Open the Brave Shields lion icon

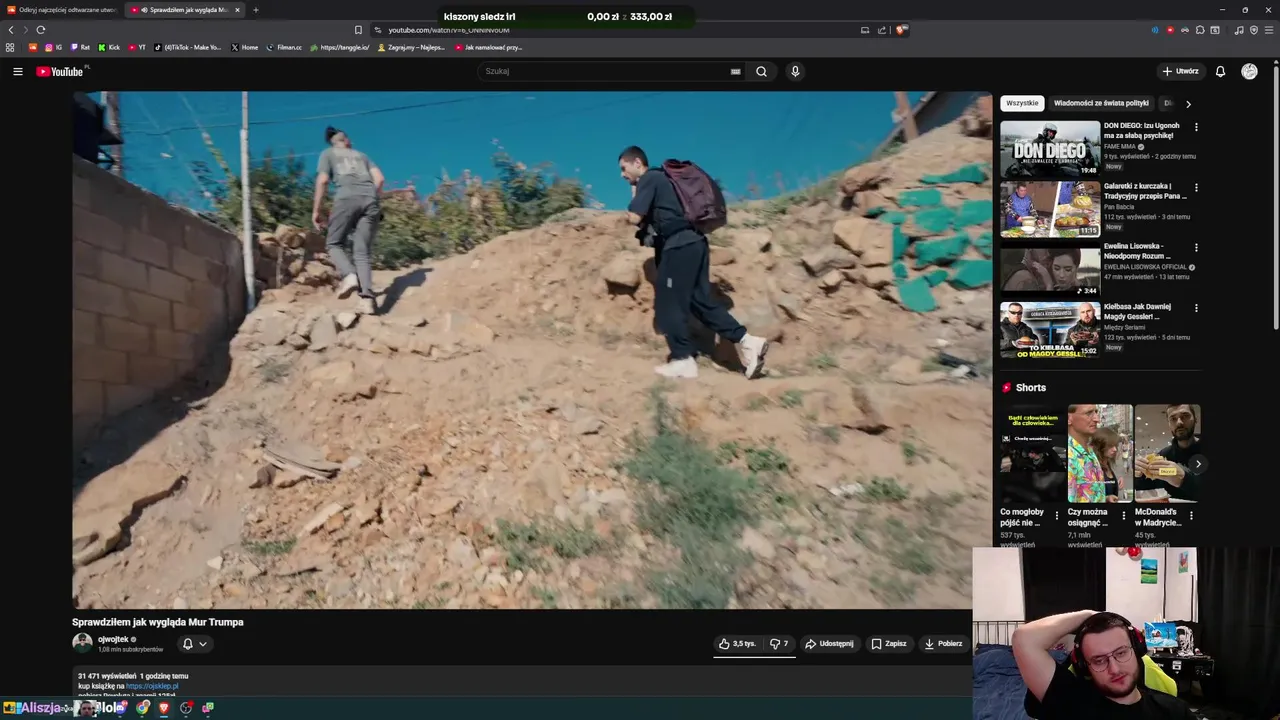point(900,30)
